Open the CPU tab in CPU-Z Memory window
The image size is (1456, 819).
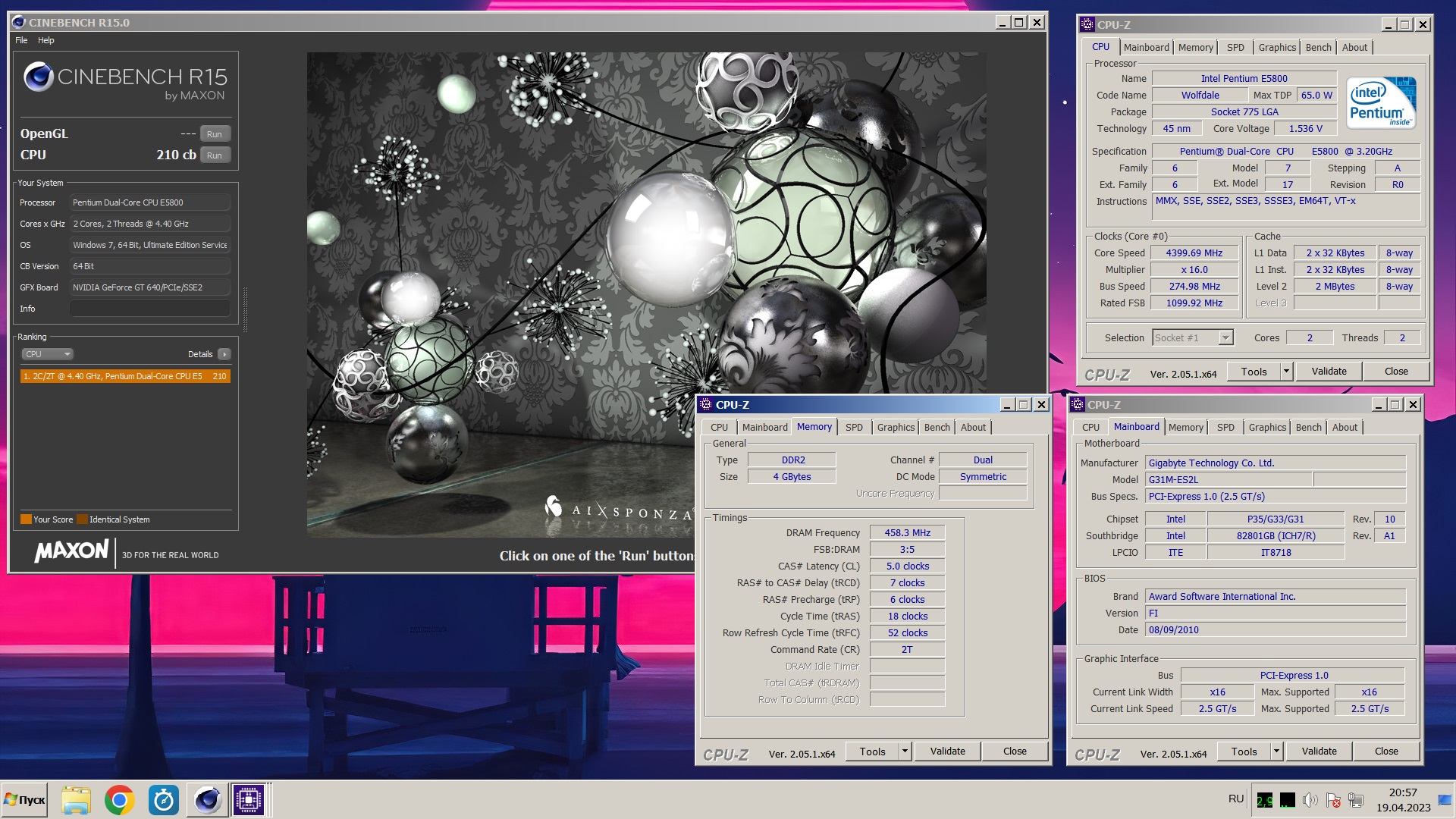point(719,427)
